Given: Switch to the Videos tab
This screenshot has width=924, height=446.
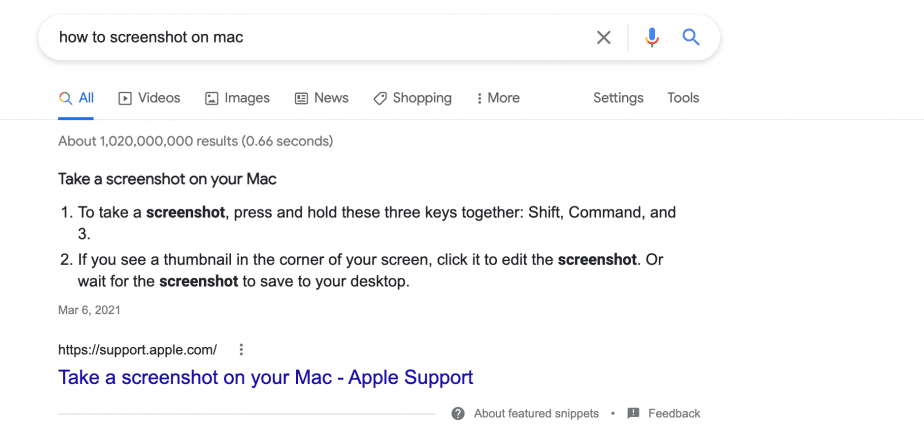Looking at the screenshot, I should click(x=150, y=98).
